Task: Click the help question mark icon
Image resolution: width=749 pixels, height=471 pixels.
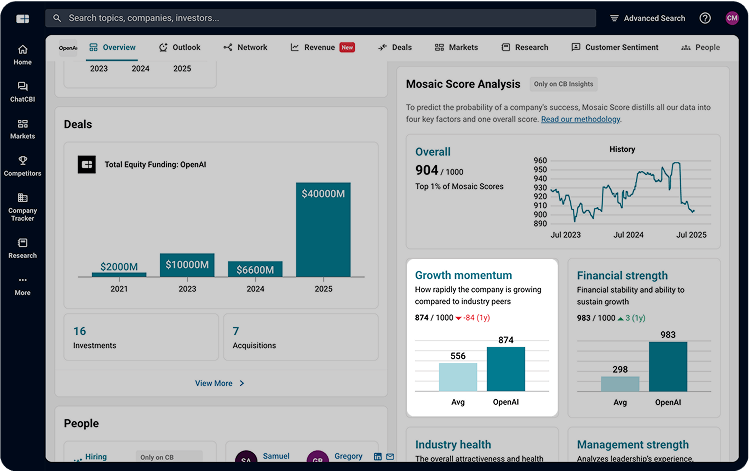Action: (705, 18)
